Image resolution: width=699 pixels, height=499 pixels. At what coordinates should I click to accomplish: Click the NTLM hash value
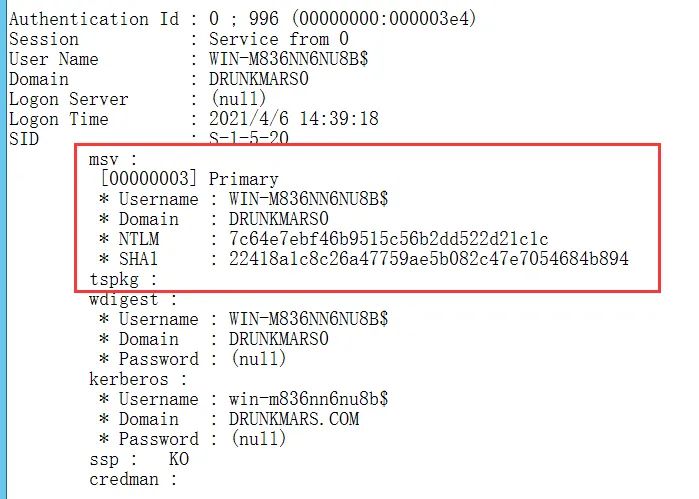tap(388, 239)
